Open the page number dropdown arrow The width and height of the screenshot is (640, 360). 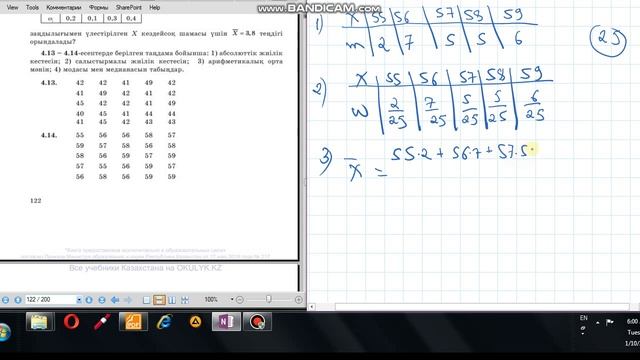(79, 300)
